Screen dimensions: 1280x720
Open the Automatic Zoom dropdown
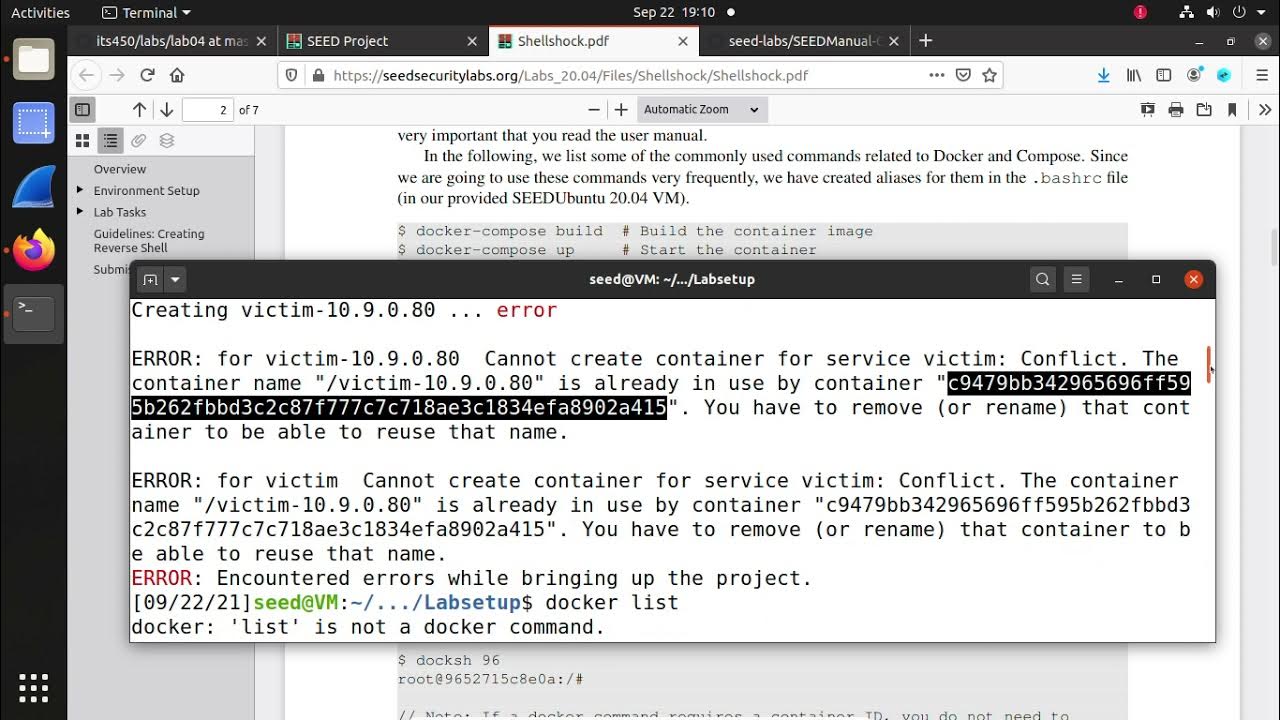tap(701, 110)
